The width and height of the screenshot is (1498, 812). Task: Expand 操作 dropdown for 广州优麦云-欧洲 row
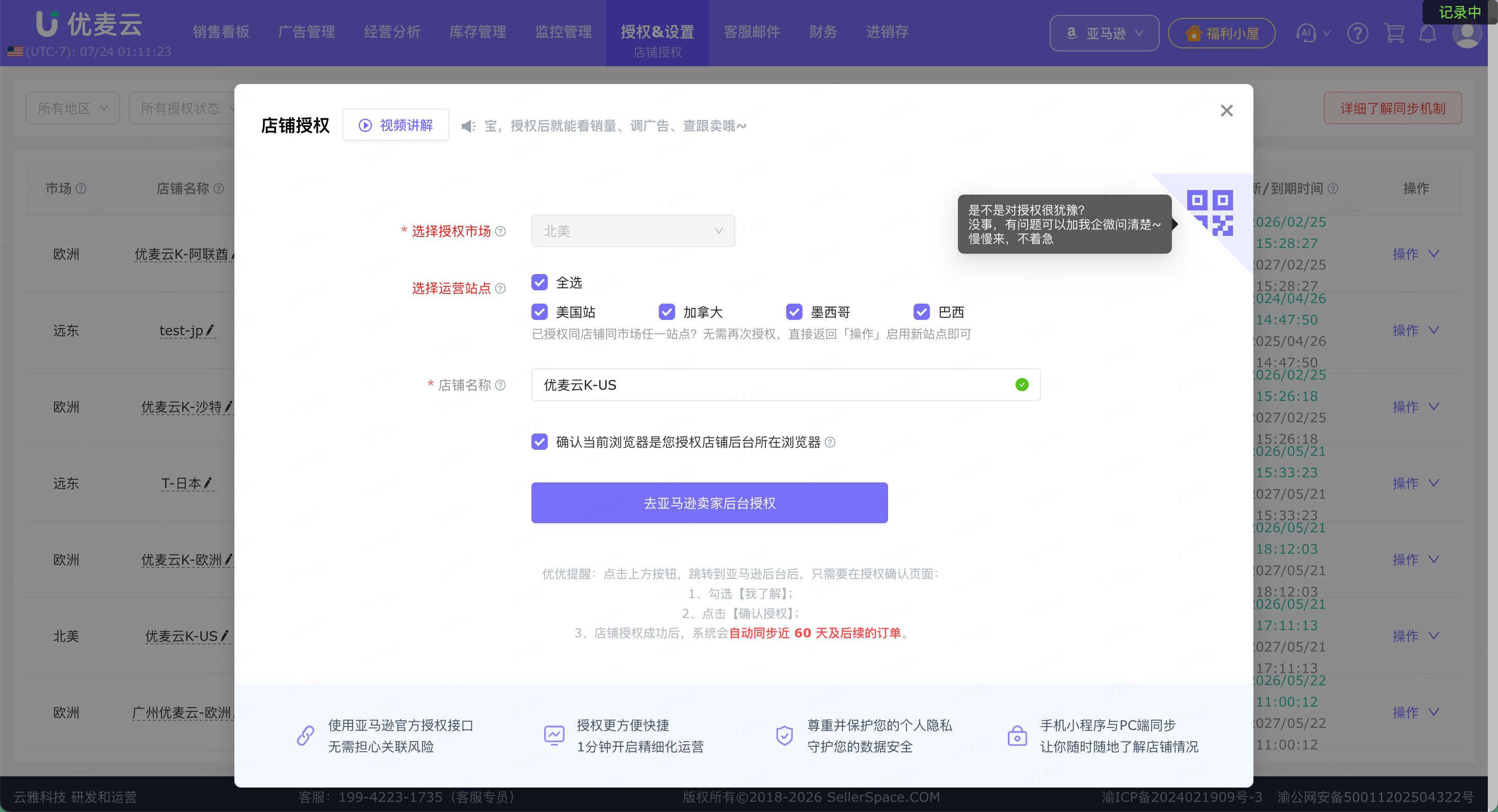pos(1415,713)
